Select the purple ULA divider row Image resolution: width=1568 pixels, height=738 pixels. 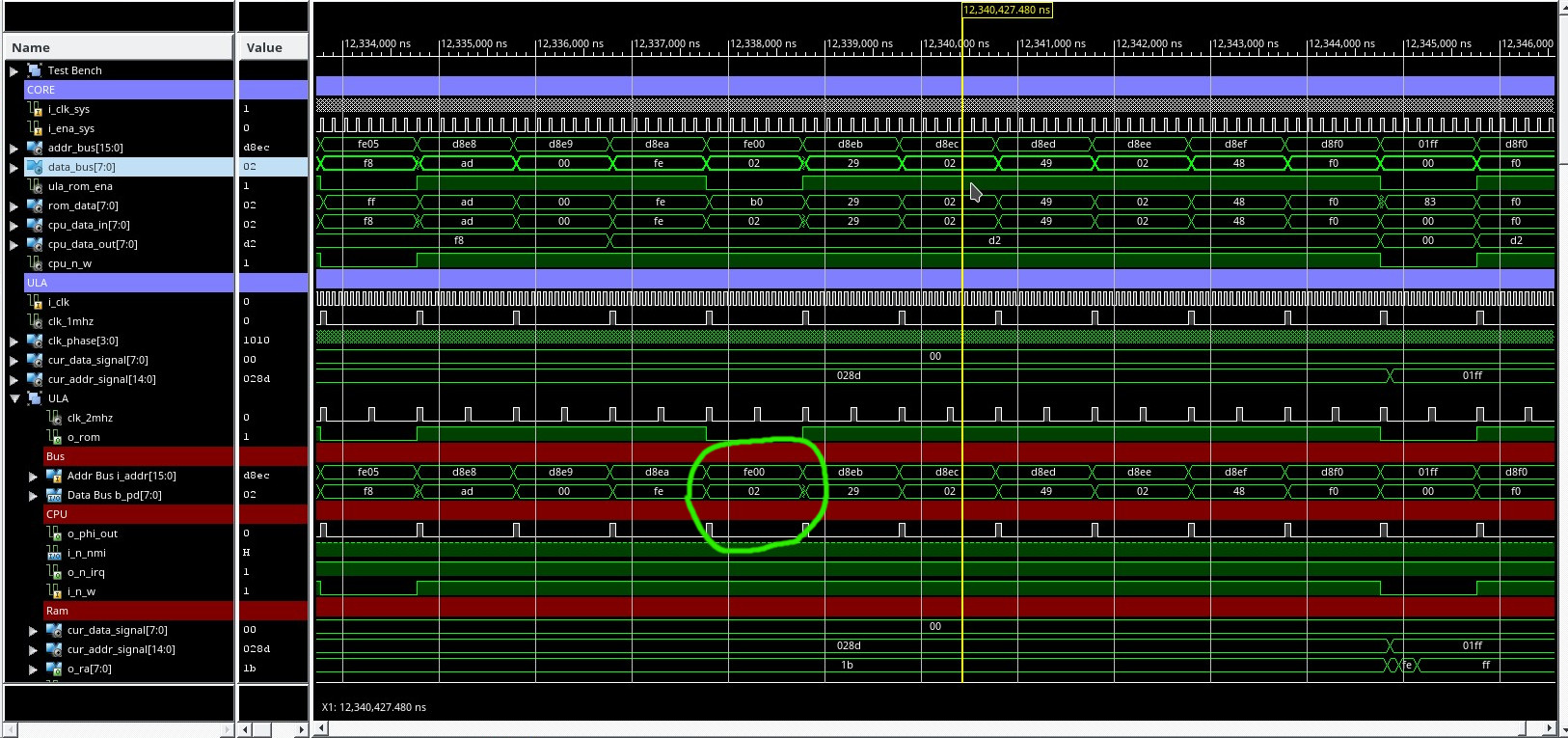coord(128,283)
